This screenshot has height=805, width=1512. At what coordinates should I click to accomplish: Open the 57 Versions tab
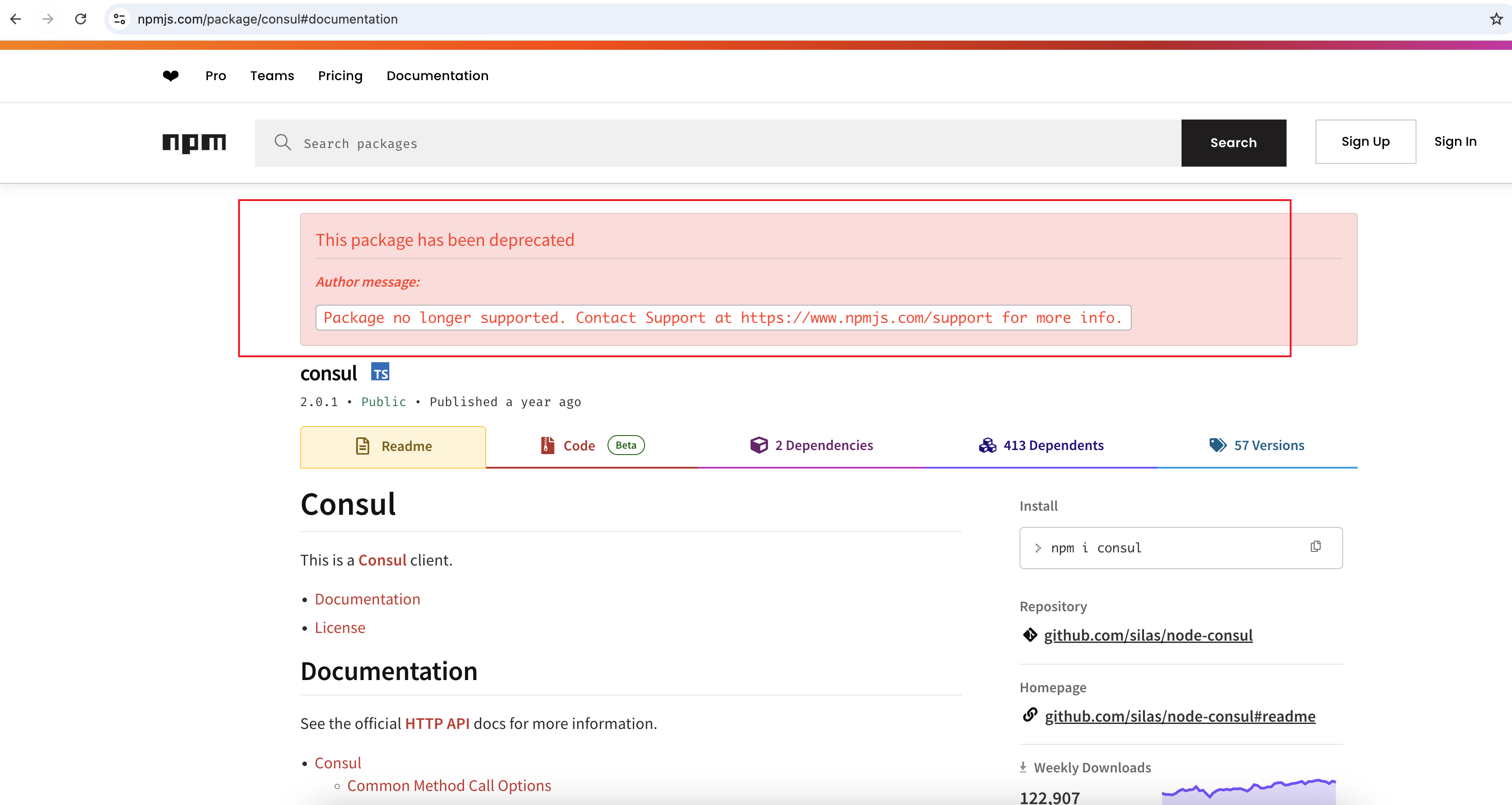[x=1257, y=446]
